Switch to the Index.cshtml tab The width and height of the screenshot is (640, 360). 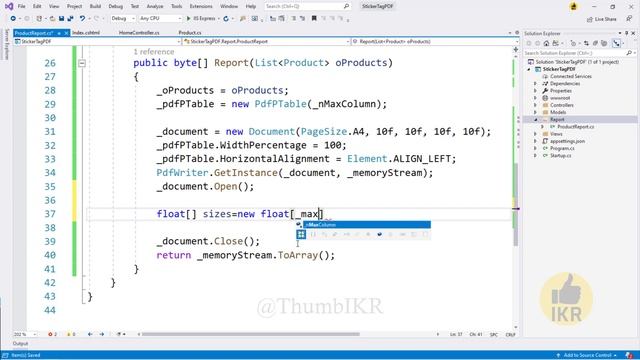[86, 33]
